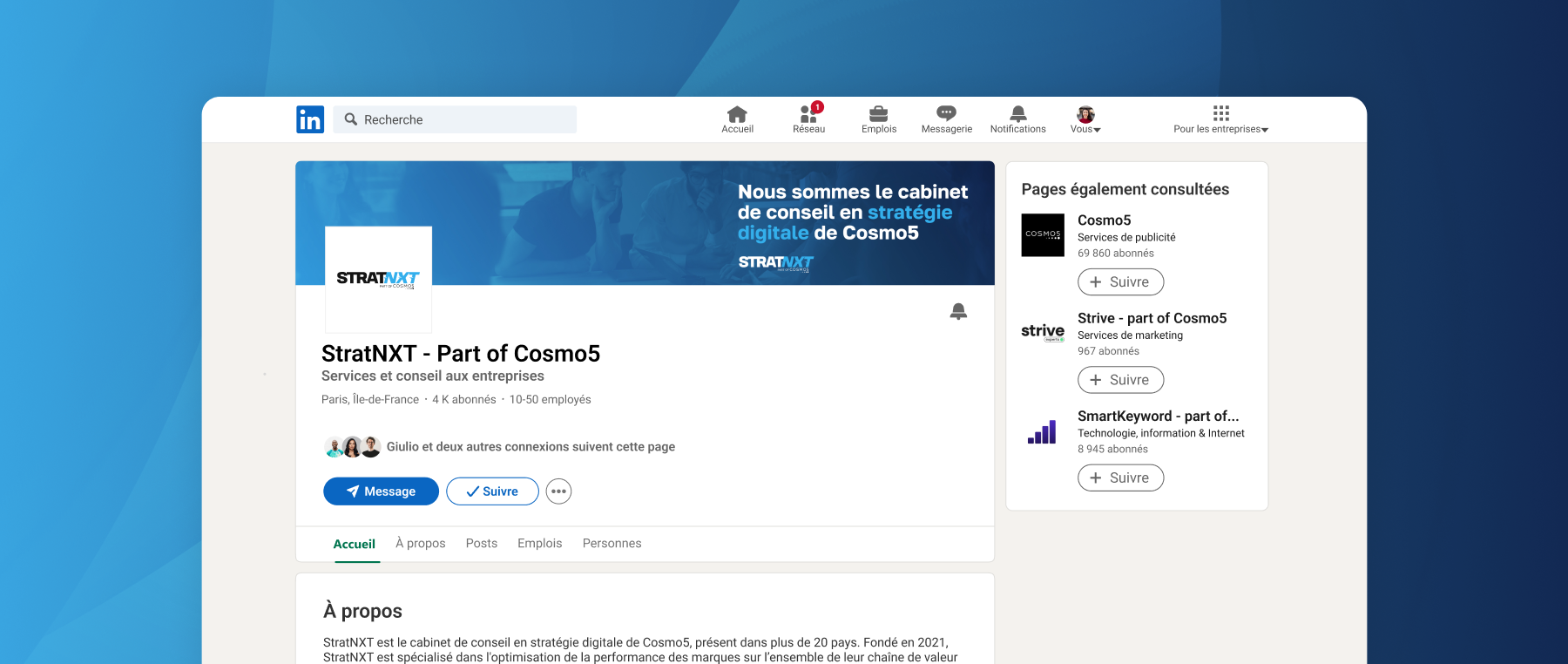This screenshot has height=664, width=1568.
Task: Expand the Vous profile dropdown
Action: click(1085, 119)
